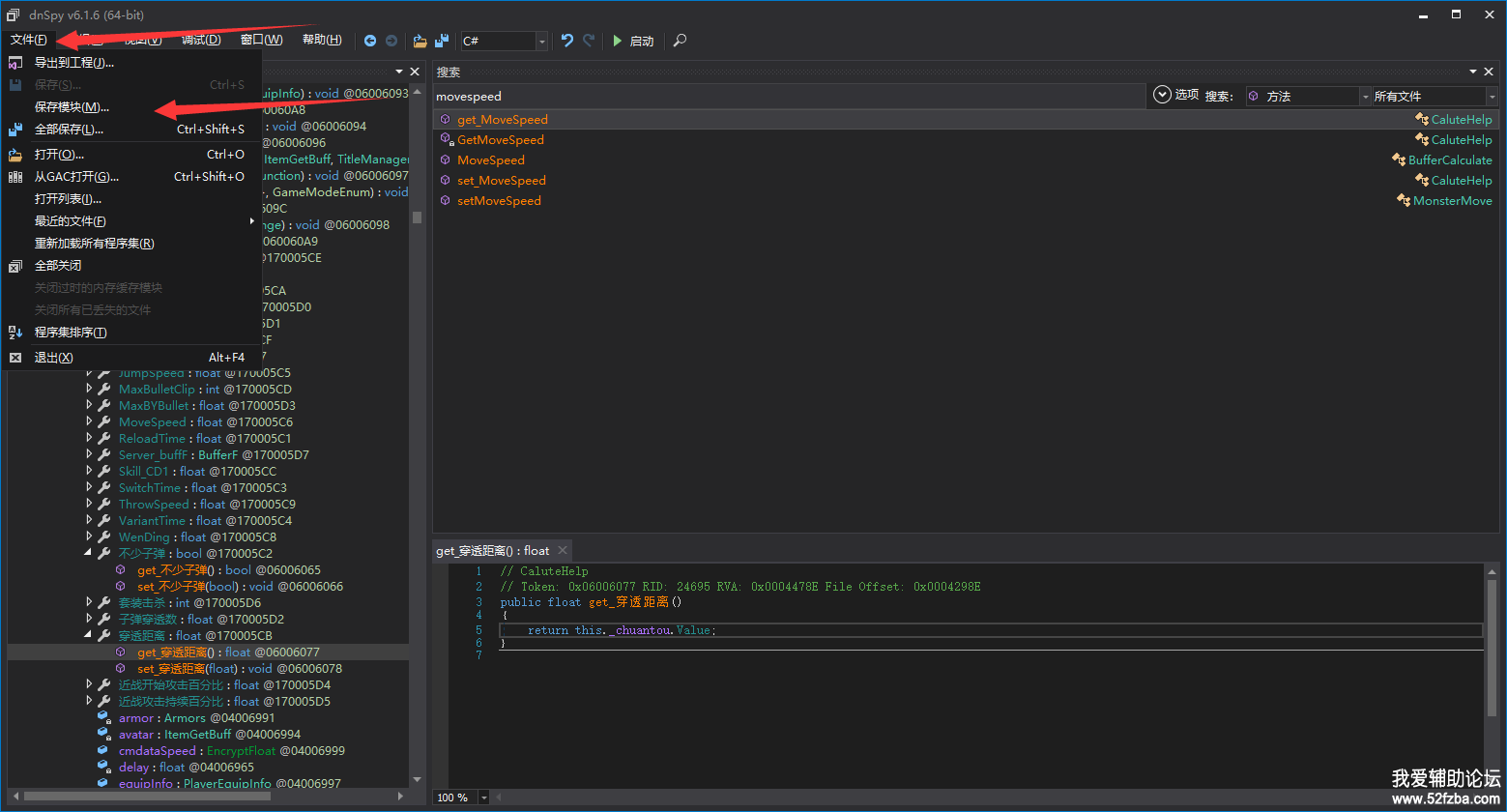Click the field icon beside armor

click(102, 718)
